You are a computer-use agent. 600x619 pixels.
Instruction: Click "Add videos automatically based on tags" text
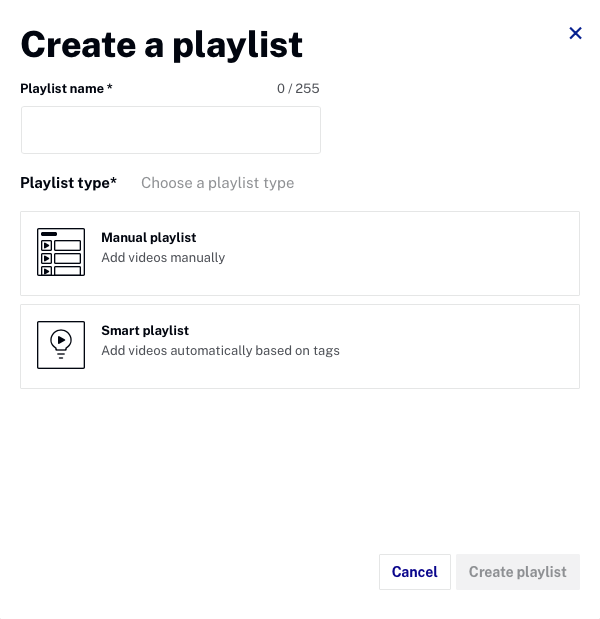(220, 351)
